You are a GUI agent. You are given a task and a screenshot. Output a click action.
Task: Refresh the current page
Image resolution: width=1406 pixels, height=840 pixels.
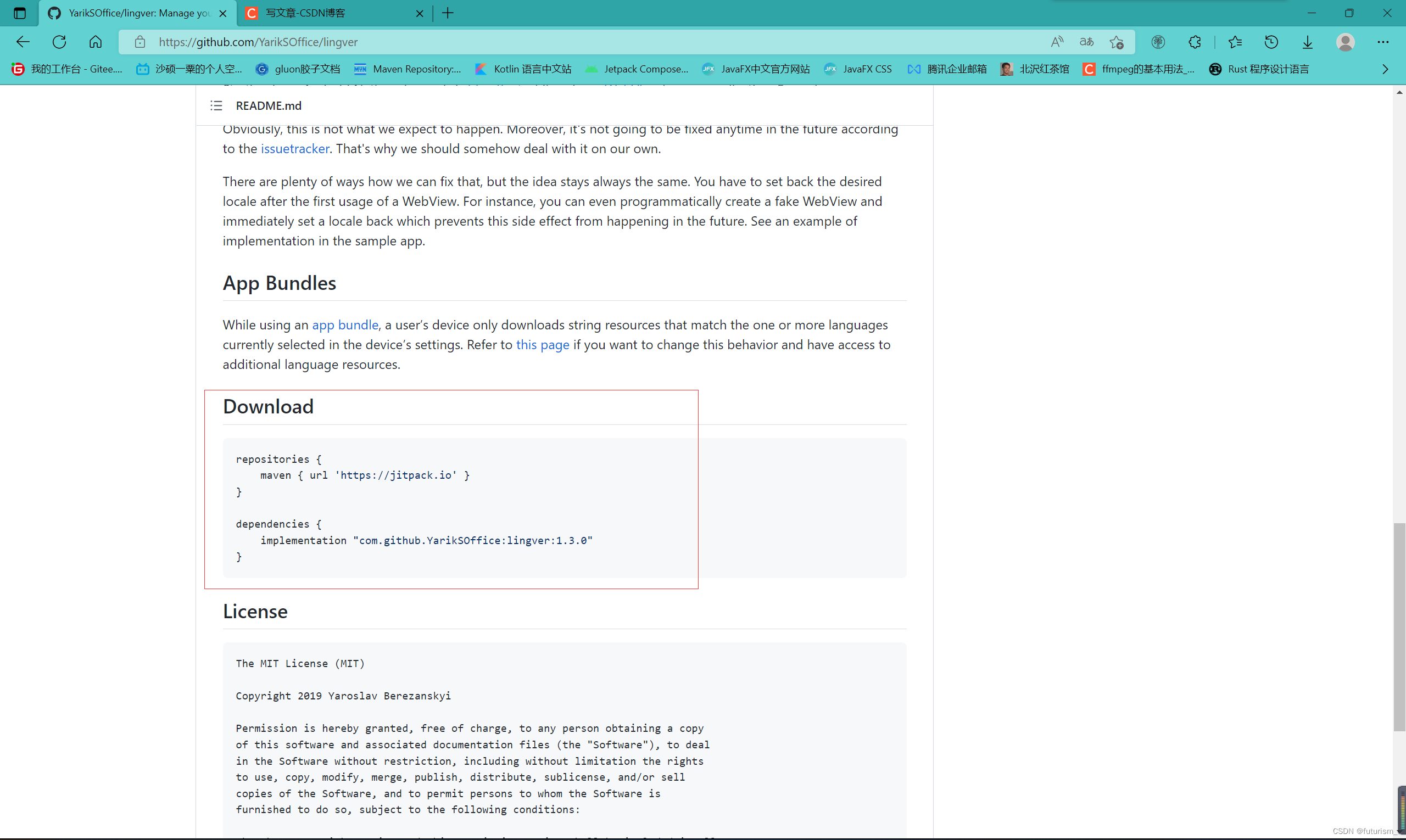(x=59, y=42)
